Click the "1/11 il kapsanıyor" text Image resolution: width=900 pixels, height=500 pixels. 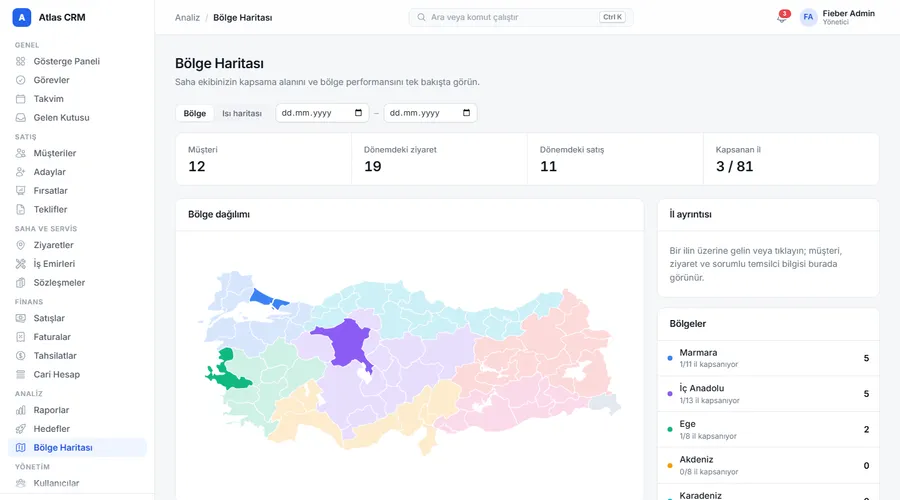click(x=708, y=365)
